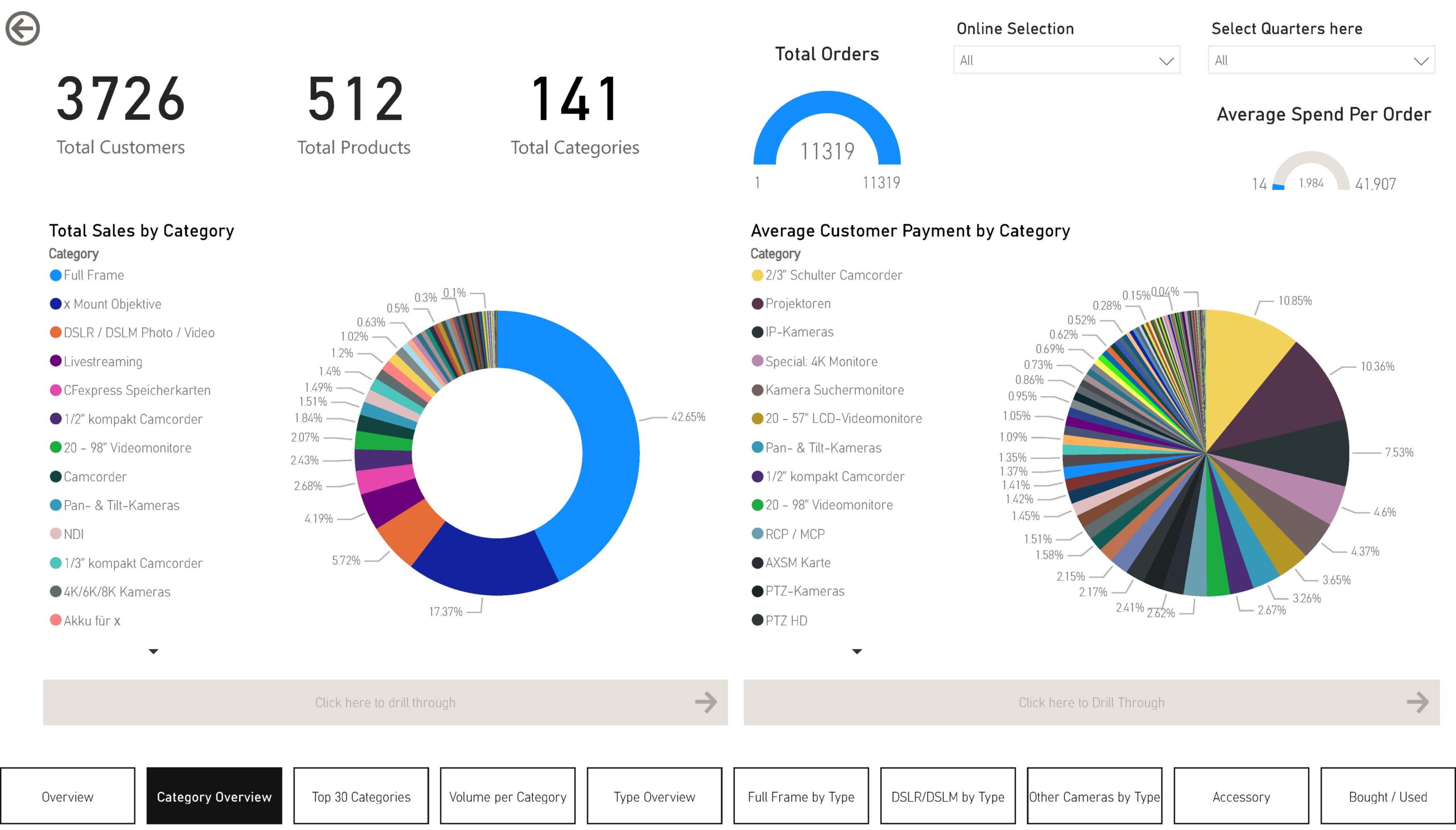Screen dimensions: 1456x830
Task: Click arrow icon on left drill through bar
Action: click(705, 702)
